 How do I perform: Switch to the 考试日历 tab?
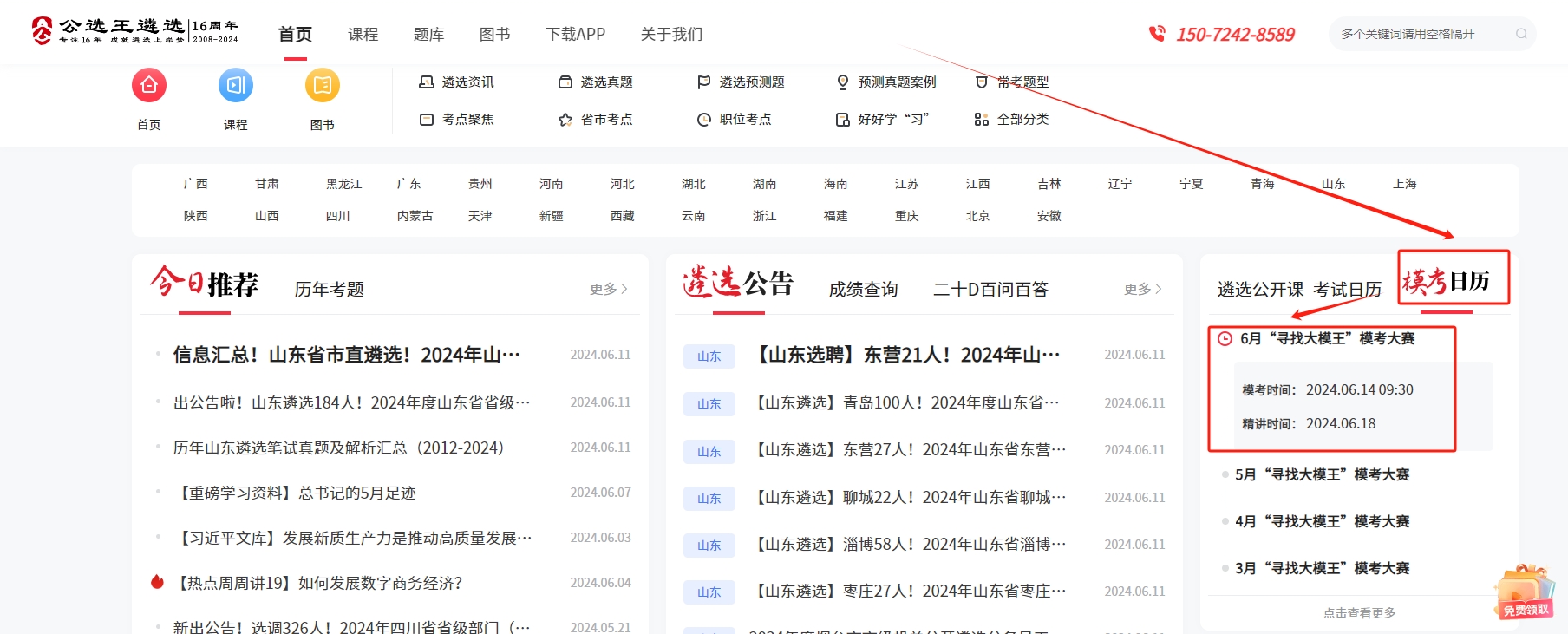(1347, 289)
